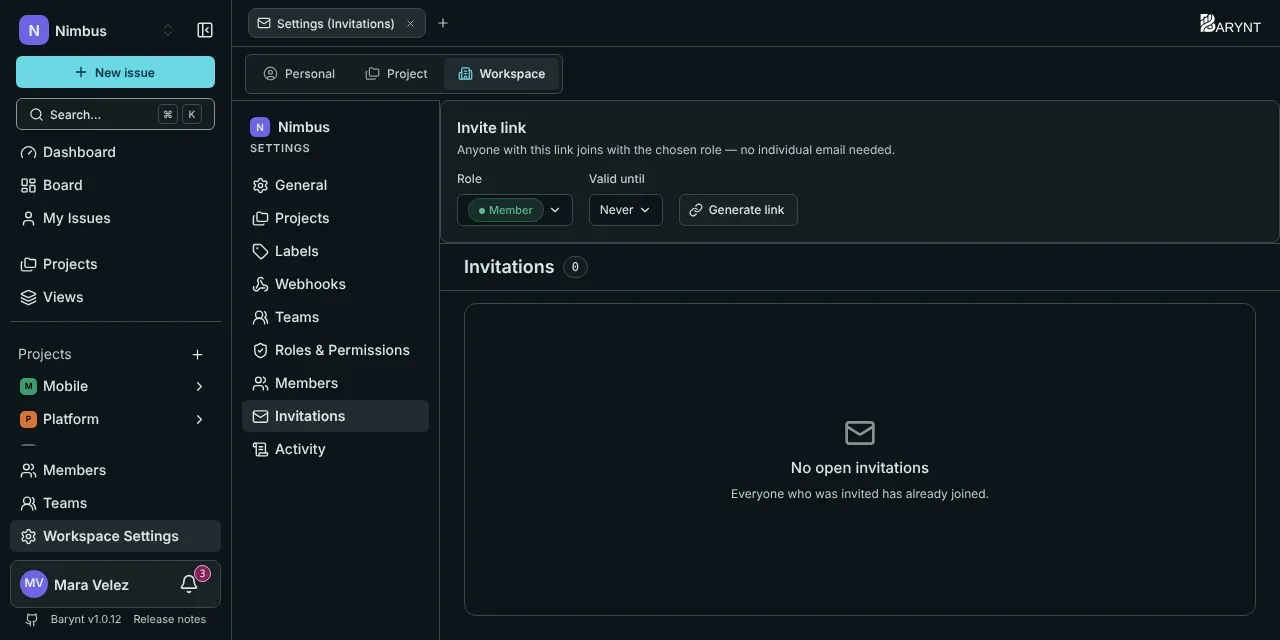Switch to the Project settings tab
The height and width of the screenshot is (640, 1280).
point(397,74)
